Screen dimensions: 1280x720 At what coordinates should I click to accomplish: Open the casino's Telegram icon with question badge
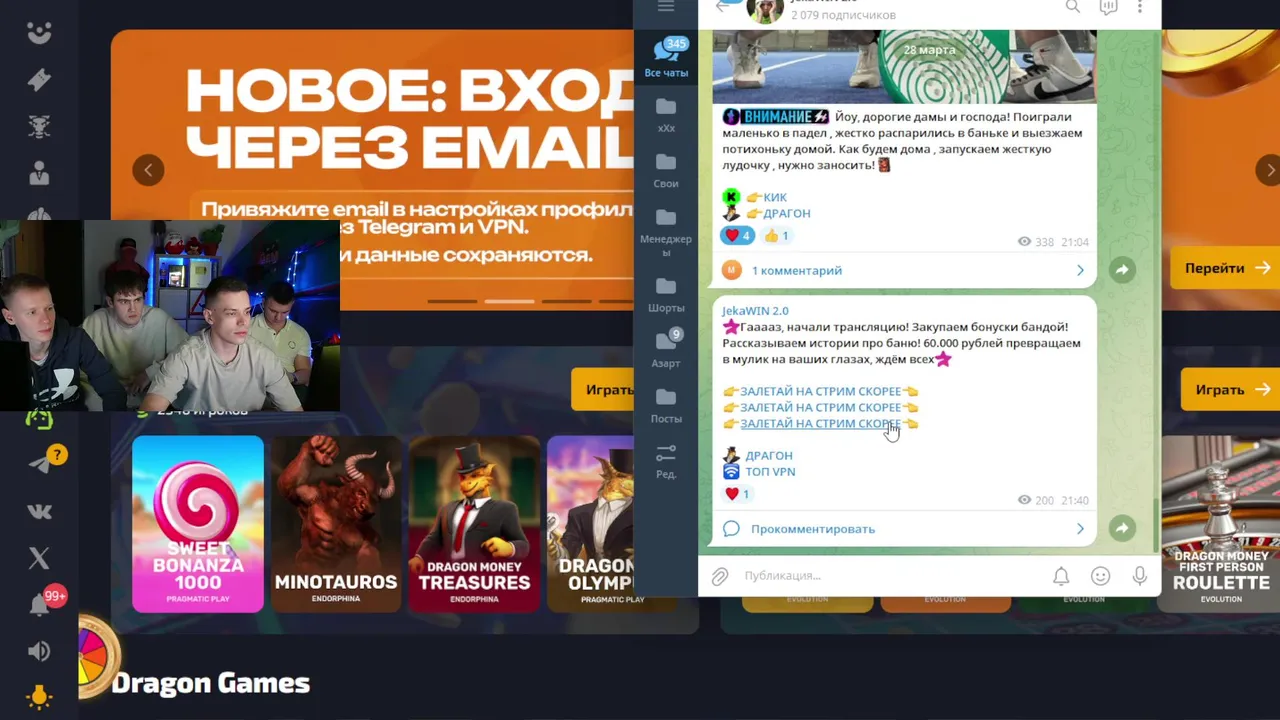pyautogui.click(x=41, y=463)
